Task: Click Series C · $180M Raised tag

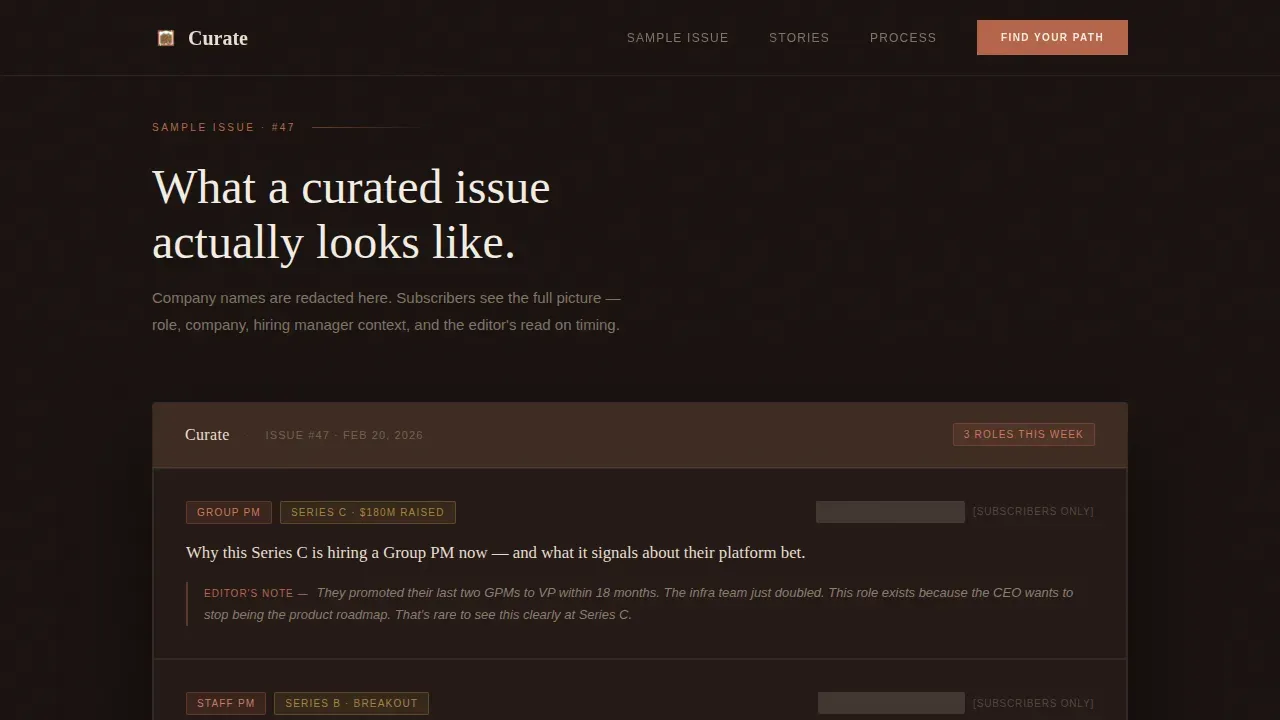Action: (x=368, y=512)
